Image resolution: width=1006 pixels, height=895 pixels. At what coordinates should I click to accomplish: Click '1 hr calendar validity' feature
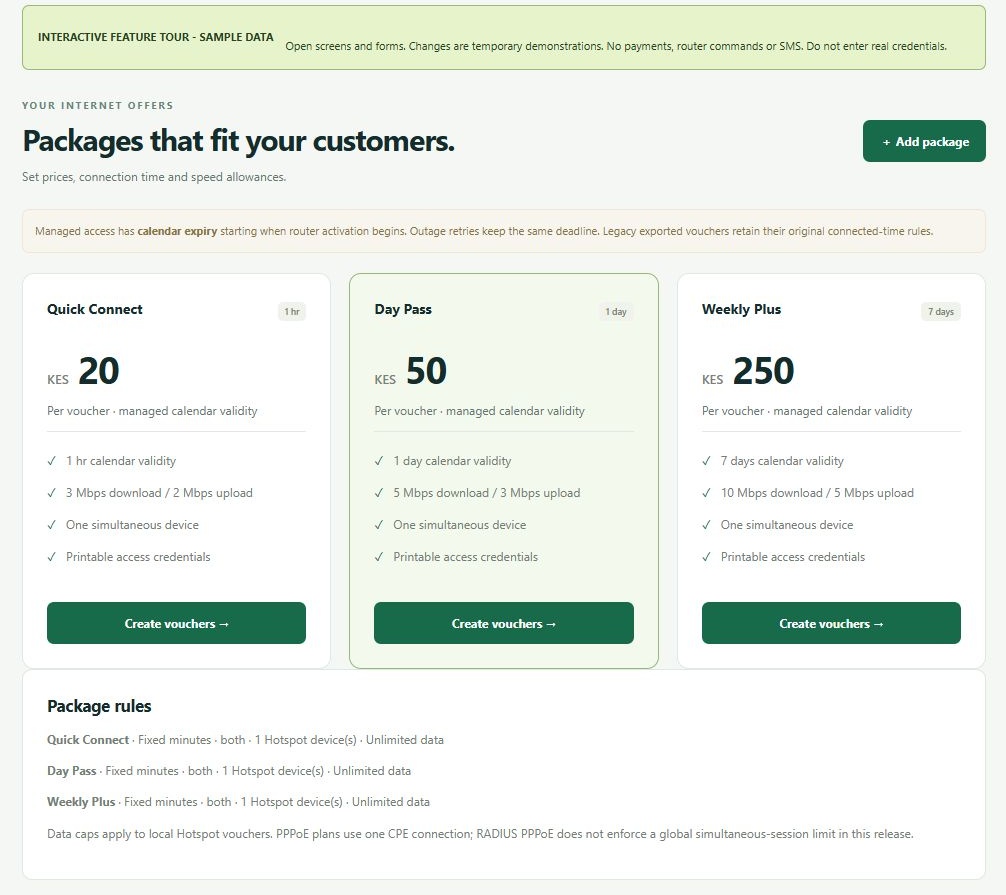[x=121, y=461]
